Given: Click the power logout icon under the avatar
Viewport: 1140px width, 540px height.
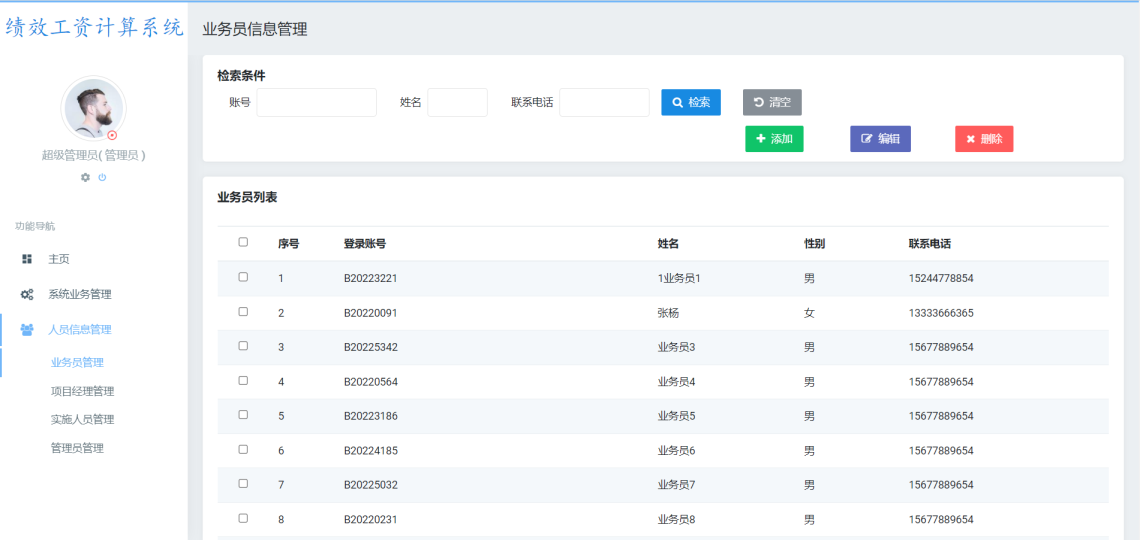Looking at the screenshot, I should tap(103, 177).
